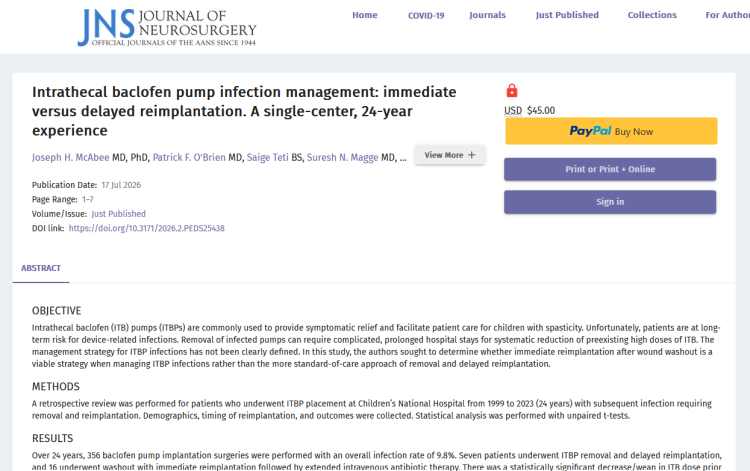
Task: Open the Home menu item
Action: tap(364, 15)
